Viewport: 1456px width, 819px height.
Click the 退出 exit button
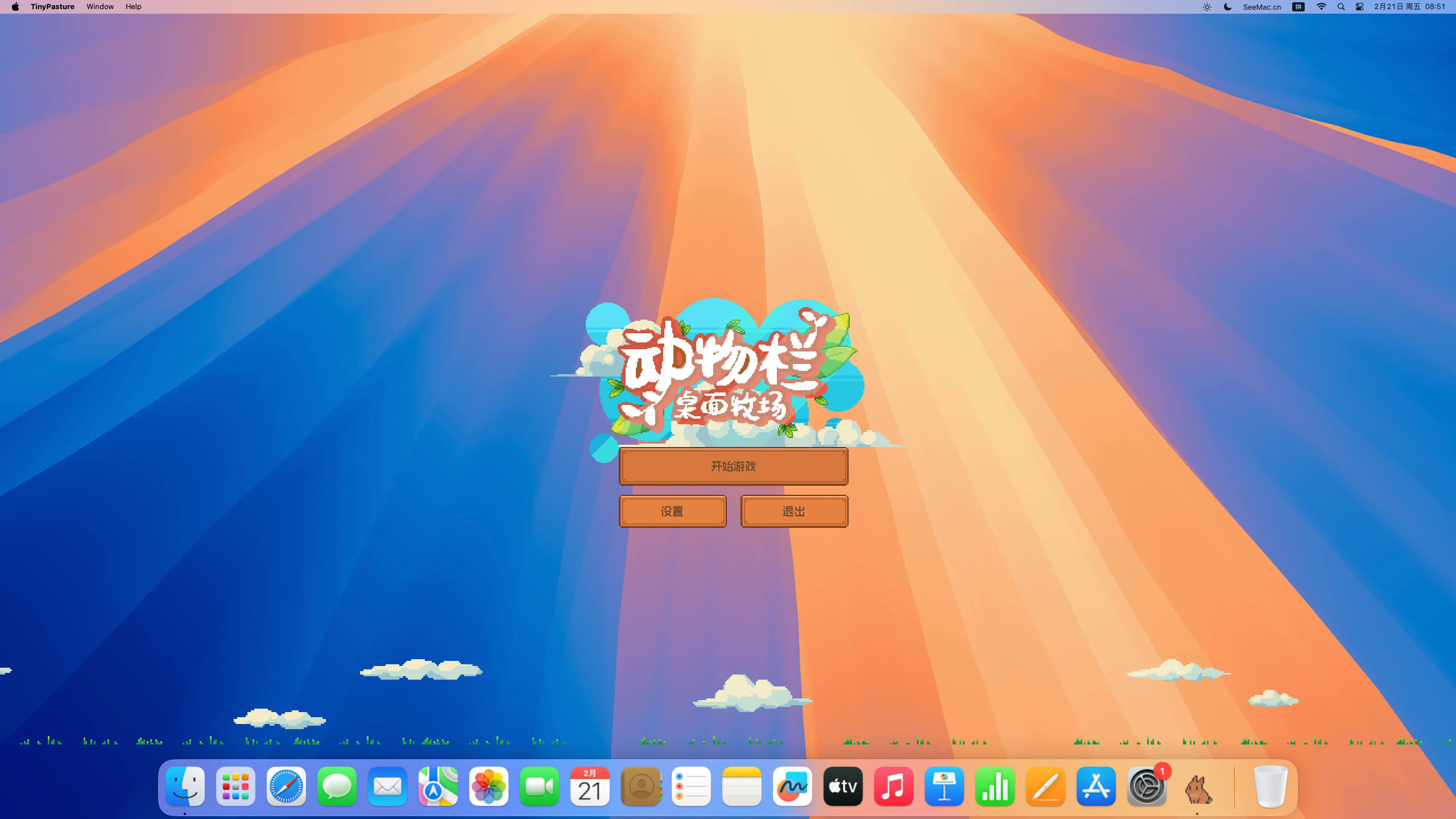[x=794, y=511]
